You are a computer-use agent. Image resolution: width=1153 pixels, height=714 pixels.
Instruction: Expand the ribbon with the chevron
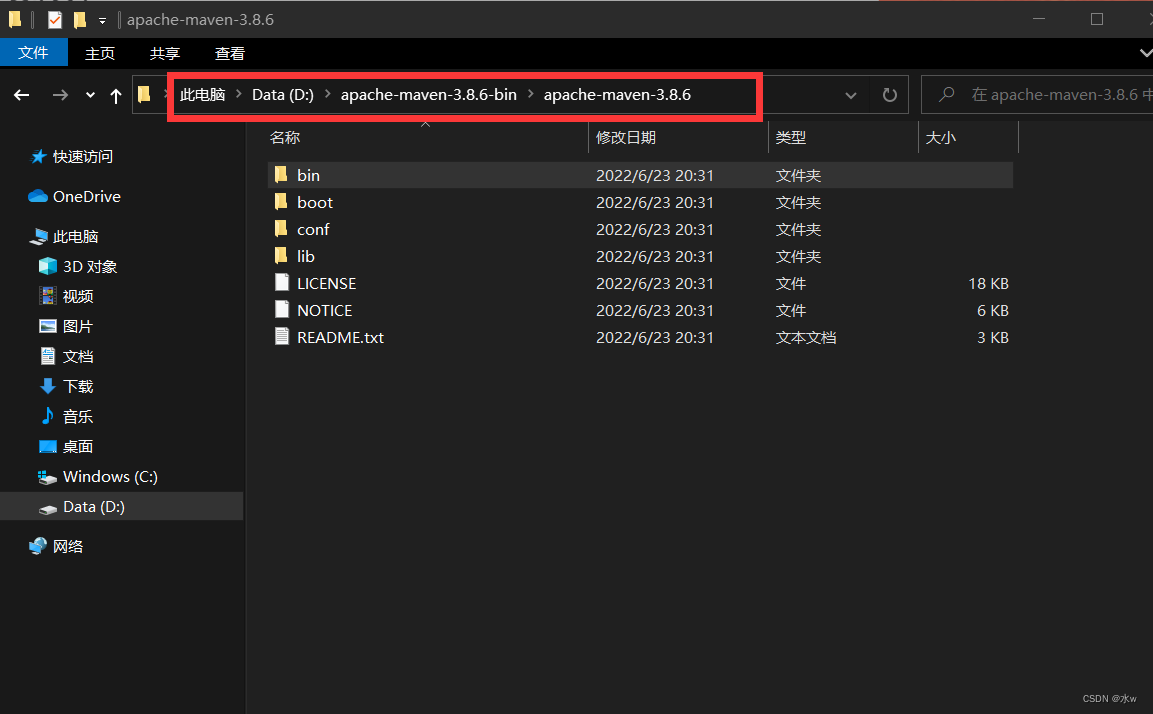(1145, 53)
